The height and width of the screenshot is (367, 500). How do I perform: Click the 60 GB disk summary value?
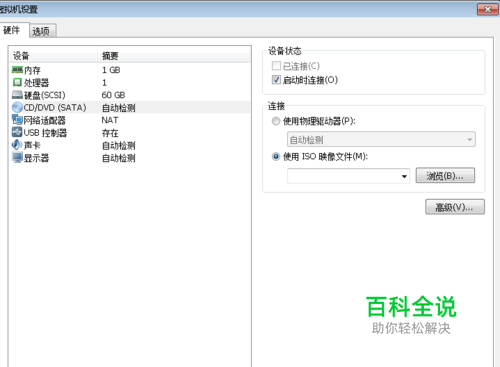click(x=113, y=95)
